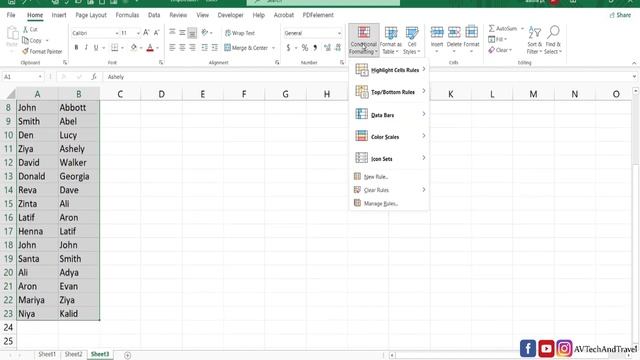The height and width of the screenshot is (360, 640).
Task: Expand the AutoSum dropdown arrow
Action: pyautogui.click(x=522, y=29)
